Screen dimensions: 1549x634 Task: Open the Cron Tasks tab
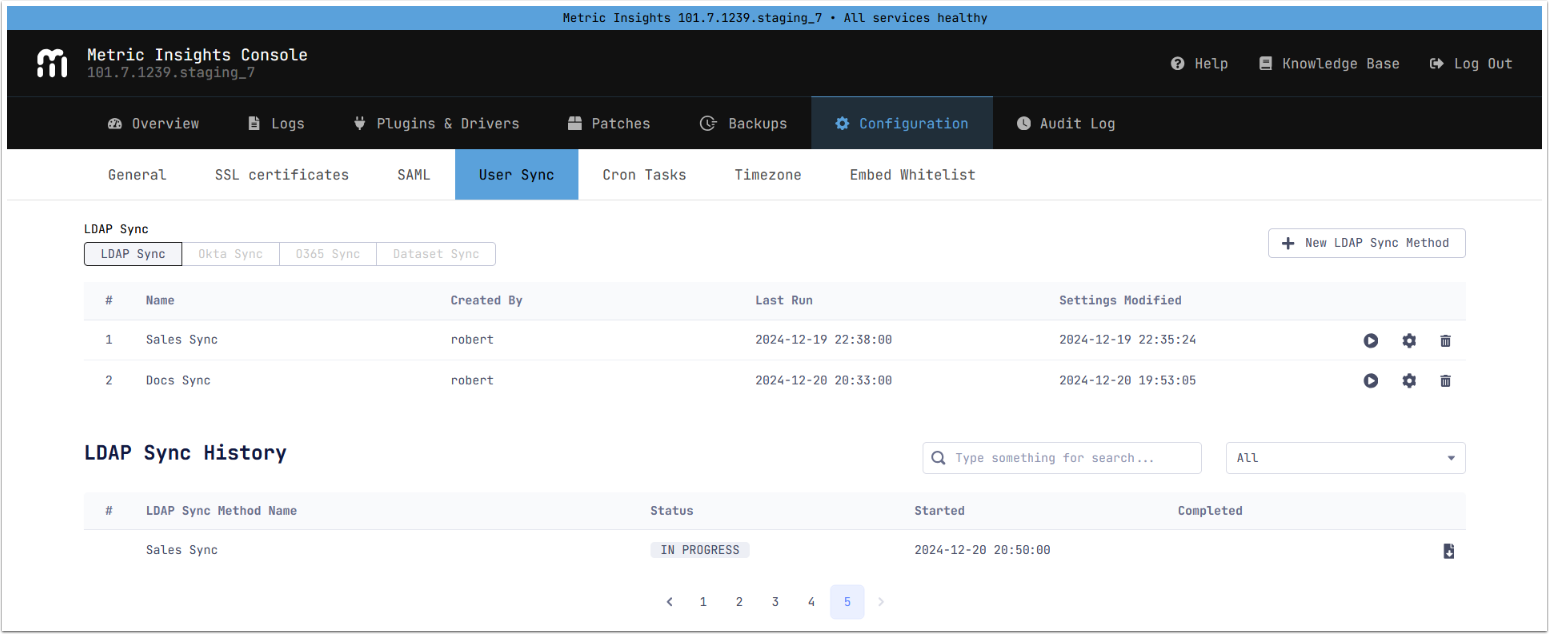pos(644,175)
